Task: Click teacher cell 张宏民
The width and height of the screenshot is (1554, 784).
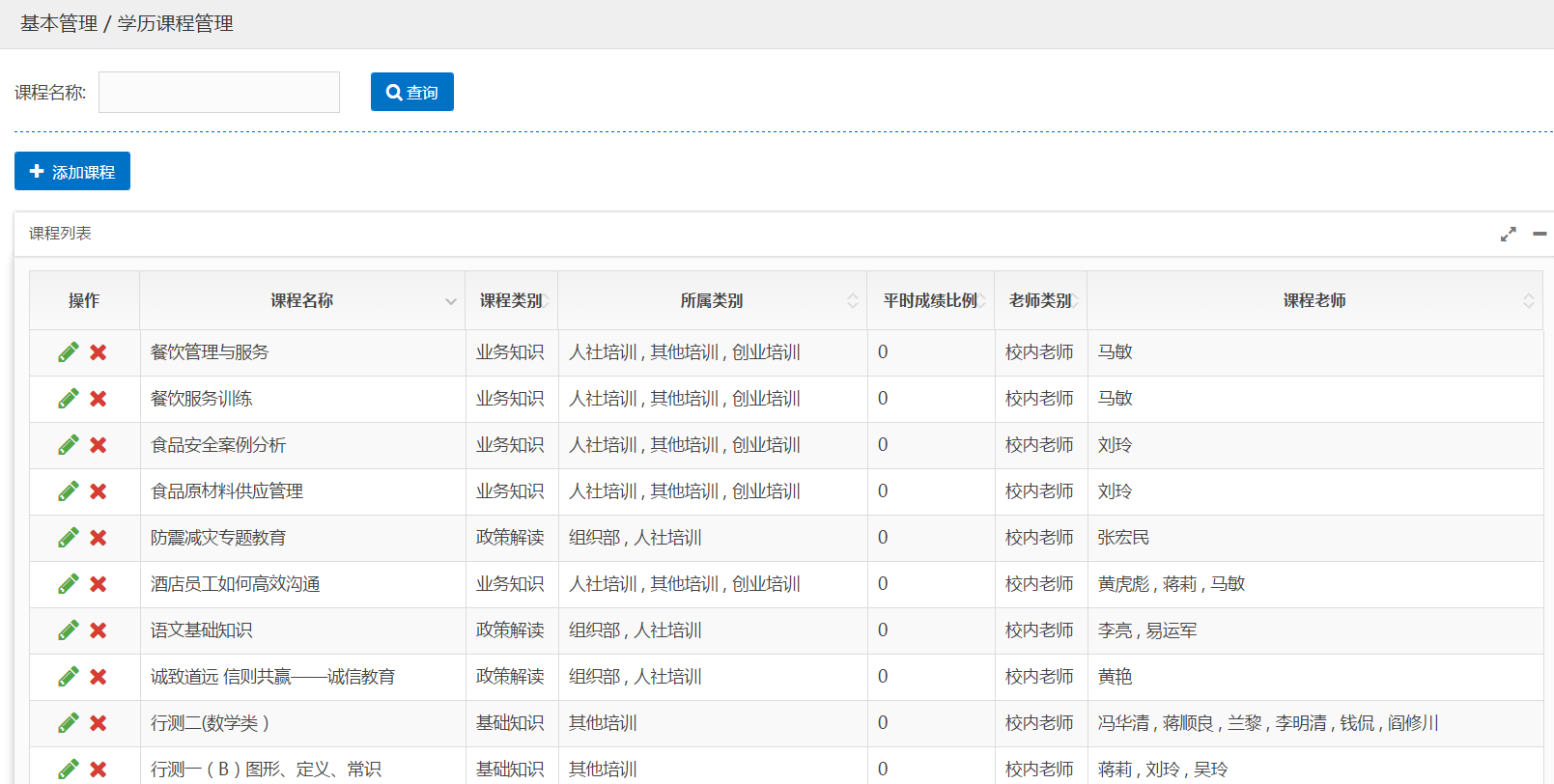Action: 1314,538
